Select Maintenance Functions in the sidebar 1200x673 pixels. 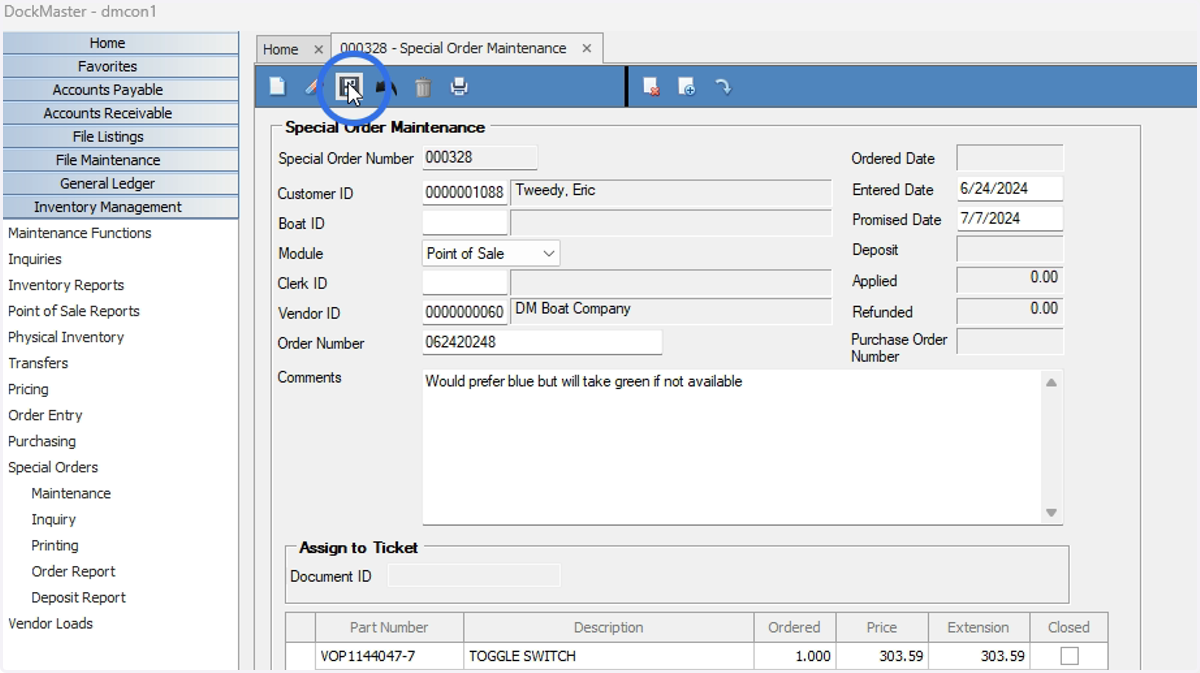[80, 233]
